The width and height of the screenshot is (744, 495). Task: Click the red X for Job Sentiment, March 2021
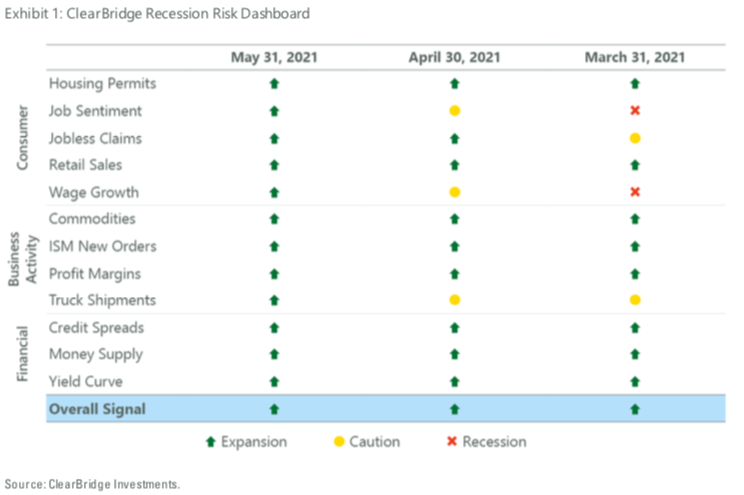(635, 111)
